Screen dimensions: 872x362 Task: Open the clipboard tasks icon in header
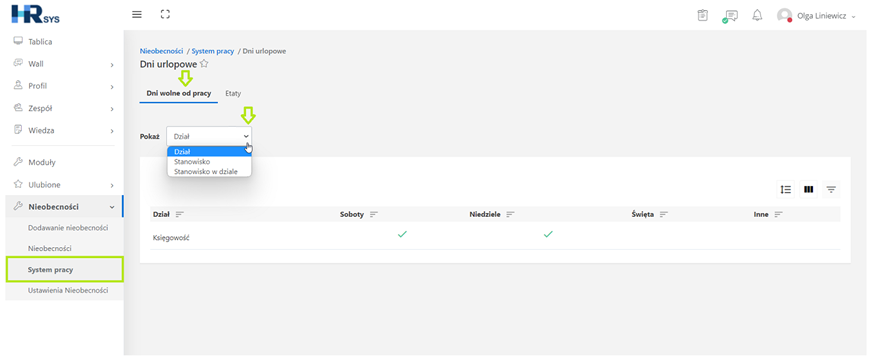(703, 16)
